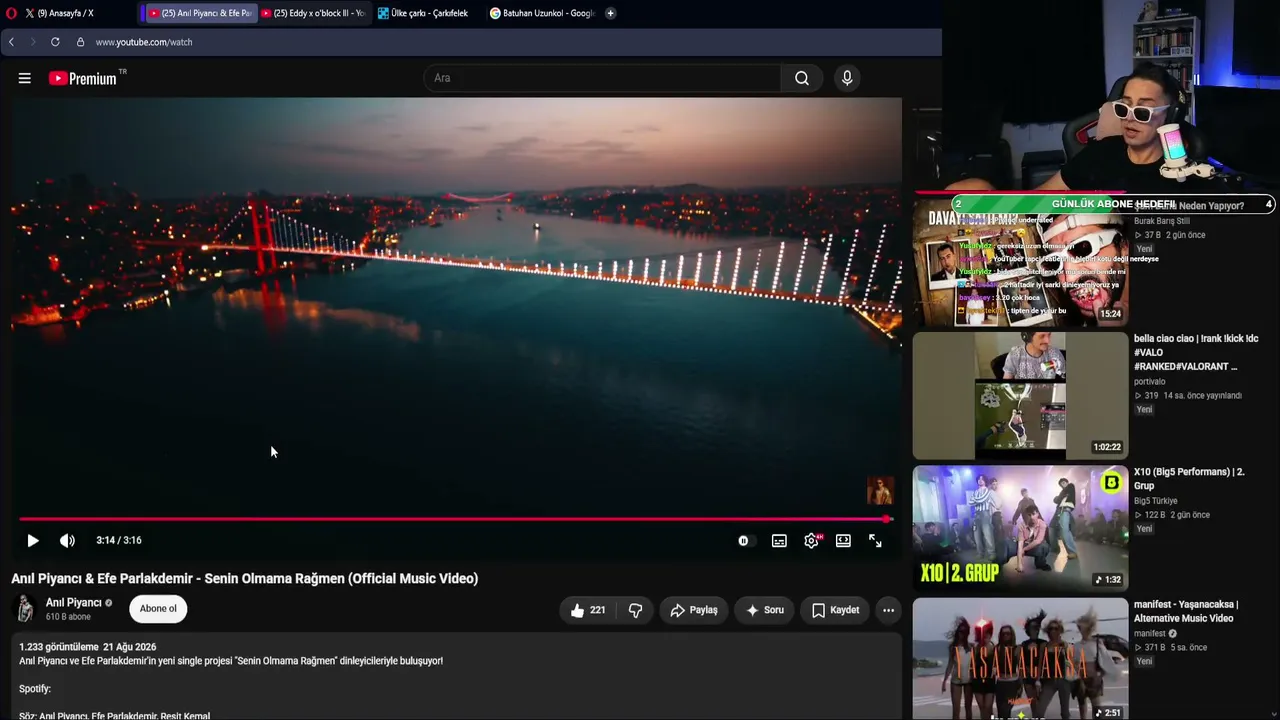This screenshot has width=1280, height=720.
Task: Open the 15:24 recommended video thumbnail
Action: pos(1020,264)
